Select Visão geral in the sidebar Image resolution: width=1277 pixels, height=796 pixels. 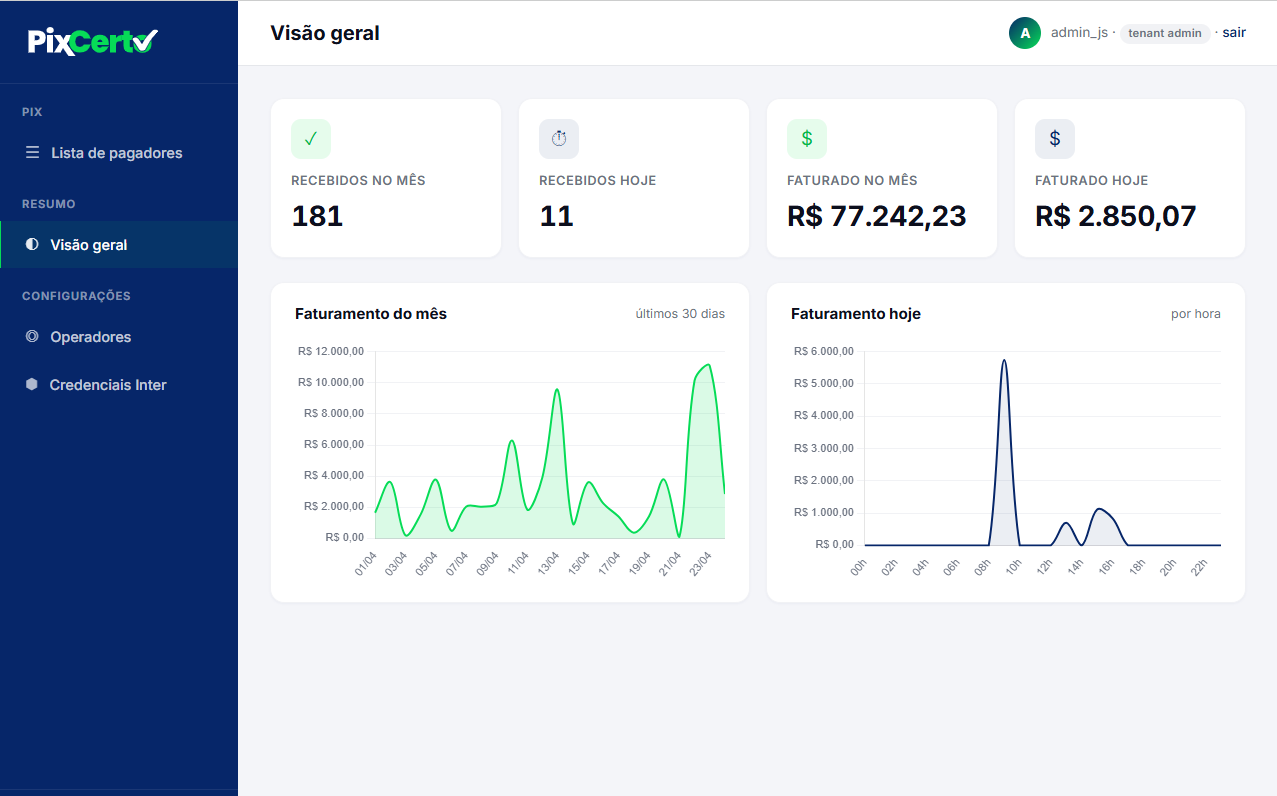119,244
